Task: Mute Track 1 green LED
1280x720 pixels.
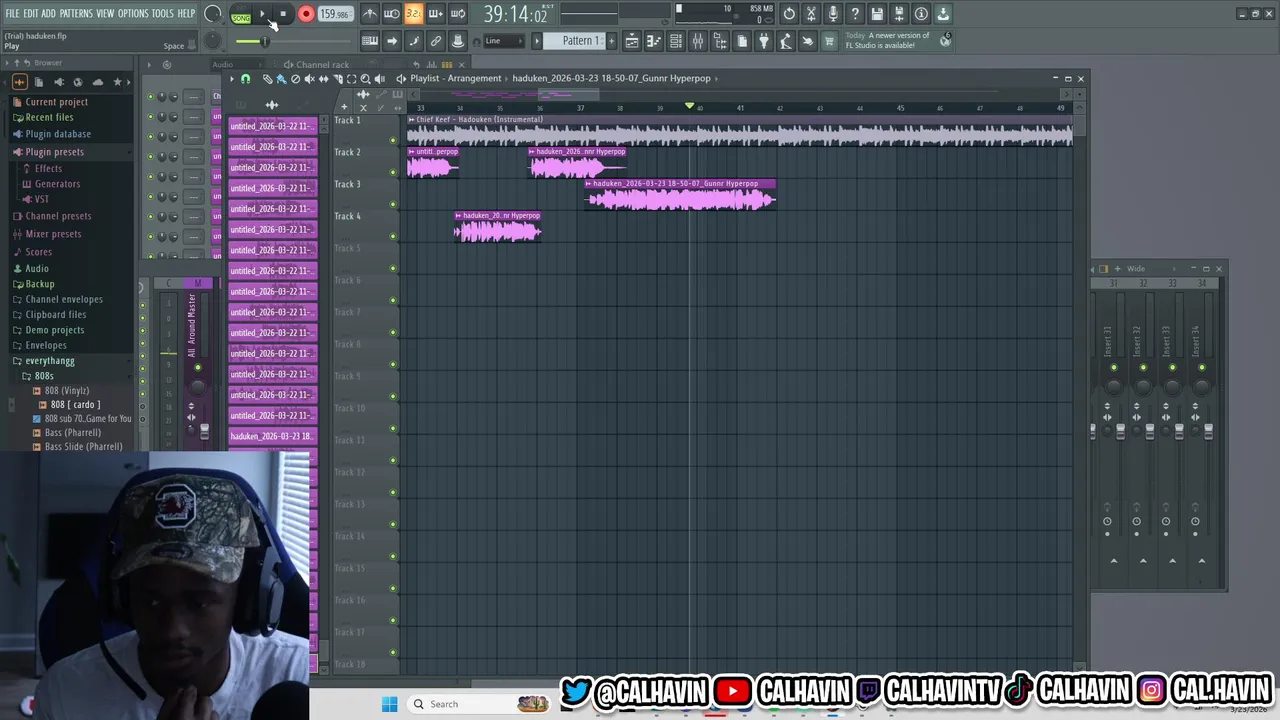Action: point(393,140)
